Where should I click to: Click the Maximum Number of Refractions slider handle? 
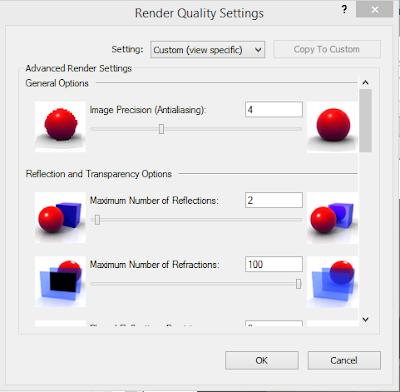(299, 284)
